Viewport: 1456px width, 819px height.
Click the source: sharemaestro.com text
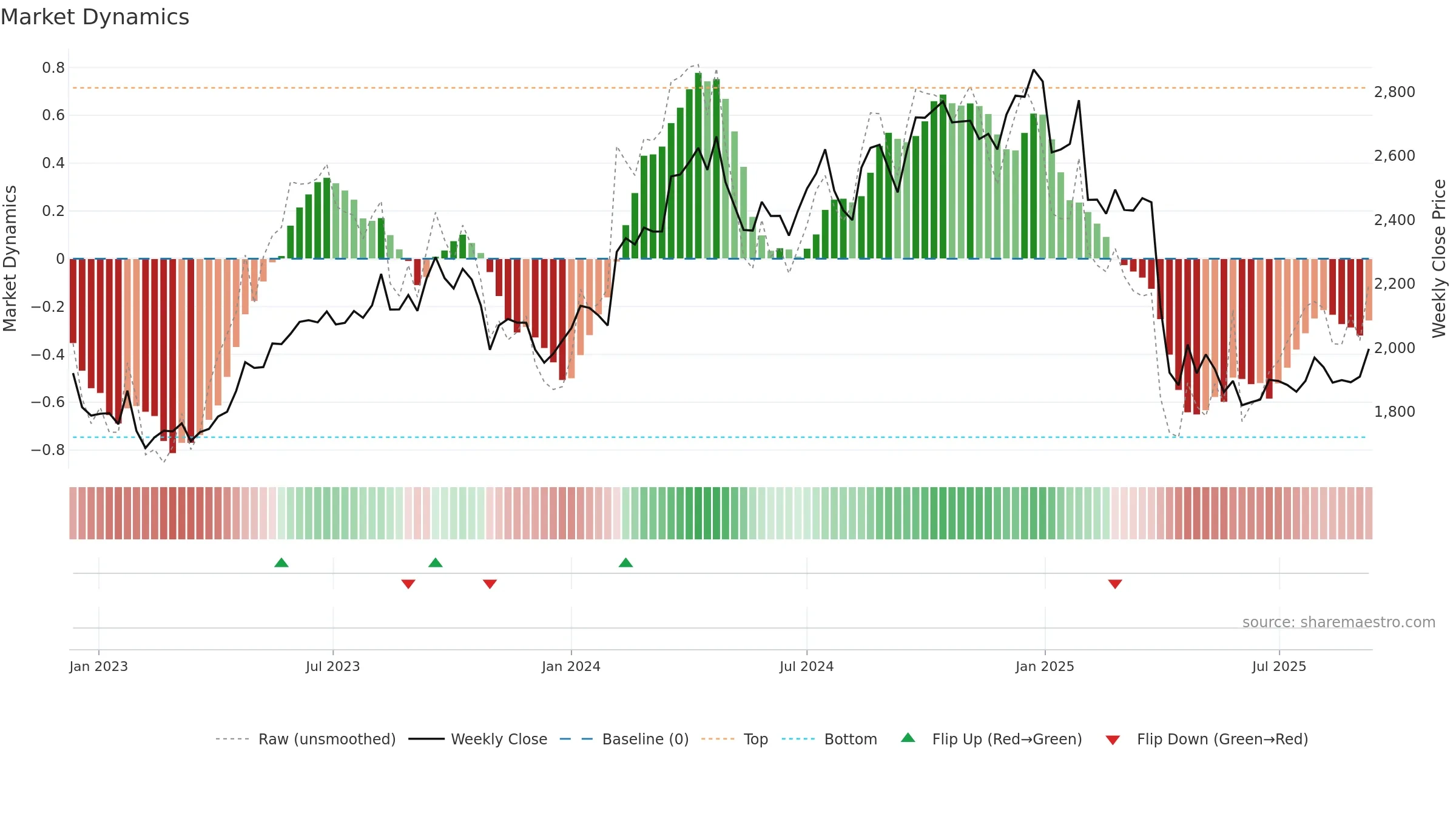point(1339,622)
